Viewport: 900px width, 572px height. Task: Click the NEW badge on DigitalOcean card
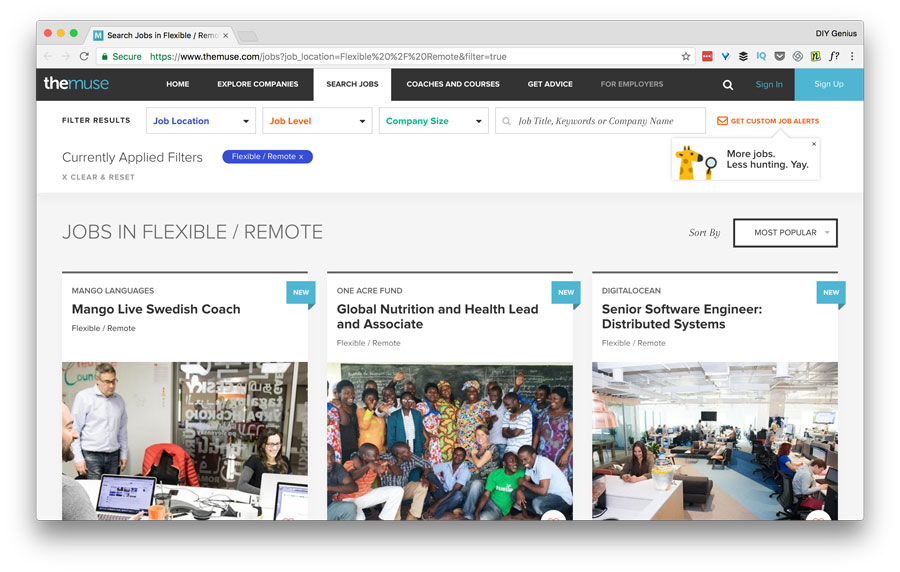tap(831, 293)
